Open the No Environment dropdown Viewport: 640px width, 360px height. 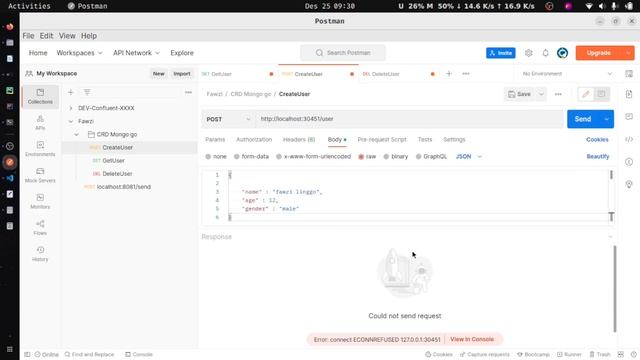tap(567, 74)
